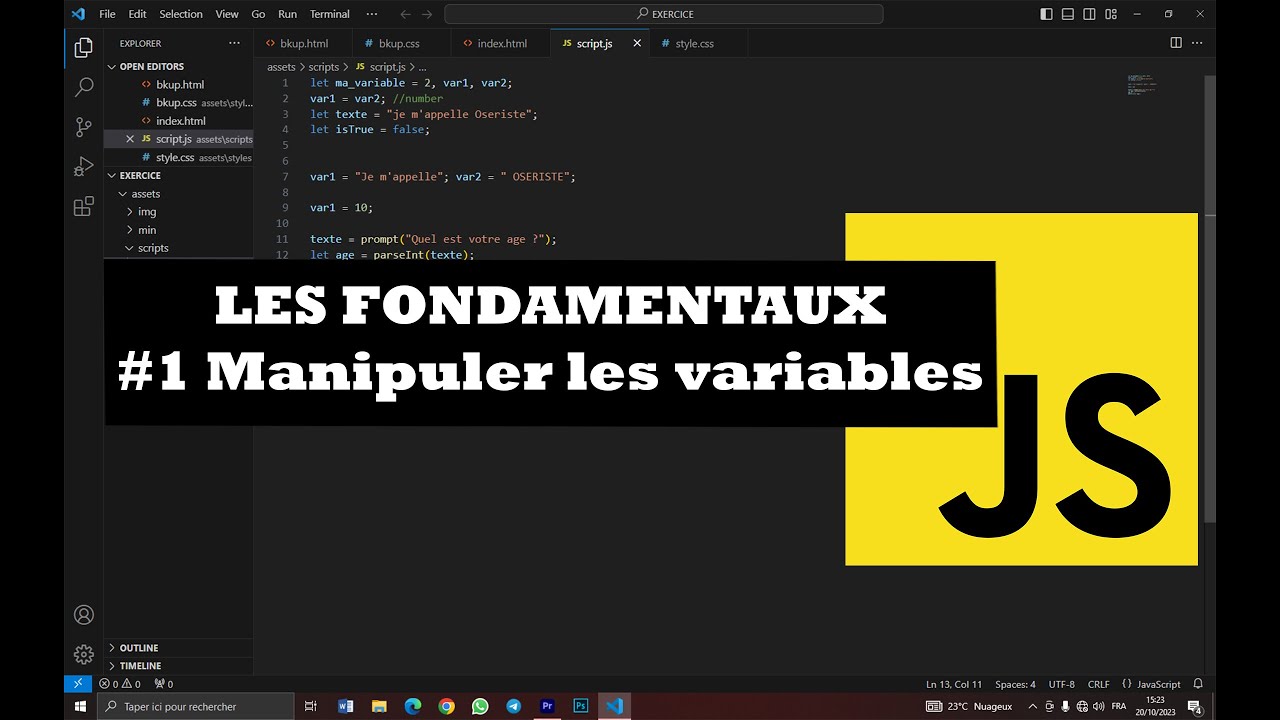Open editor More Actions ellipsis
Screen dimensions: 1280x720
(1197, 43)
